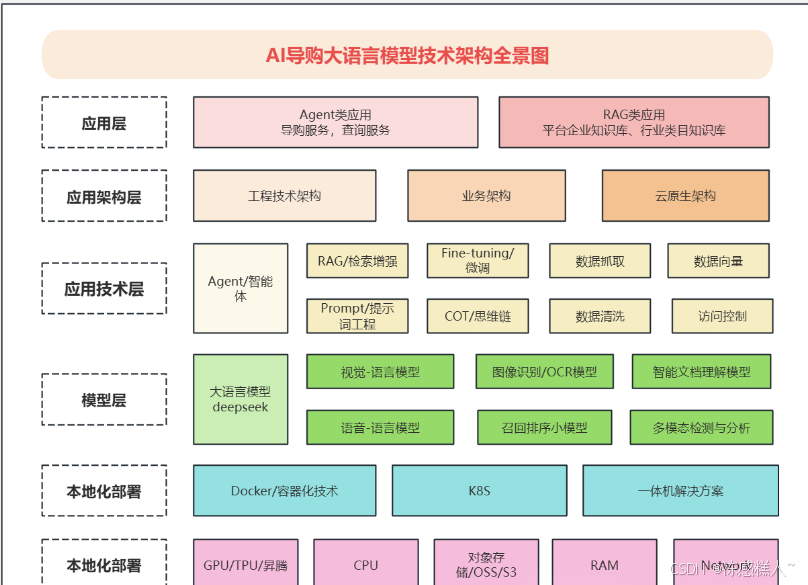
Task: Click the 模型层 label on the left
Action: (x=103, y=399)
